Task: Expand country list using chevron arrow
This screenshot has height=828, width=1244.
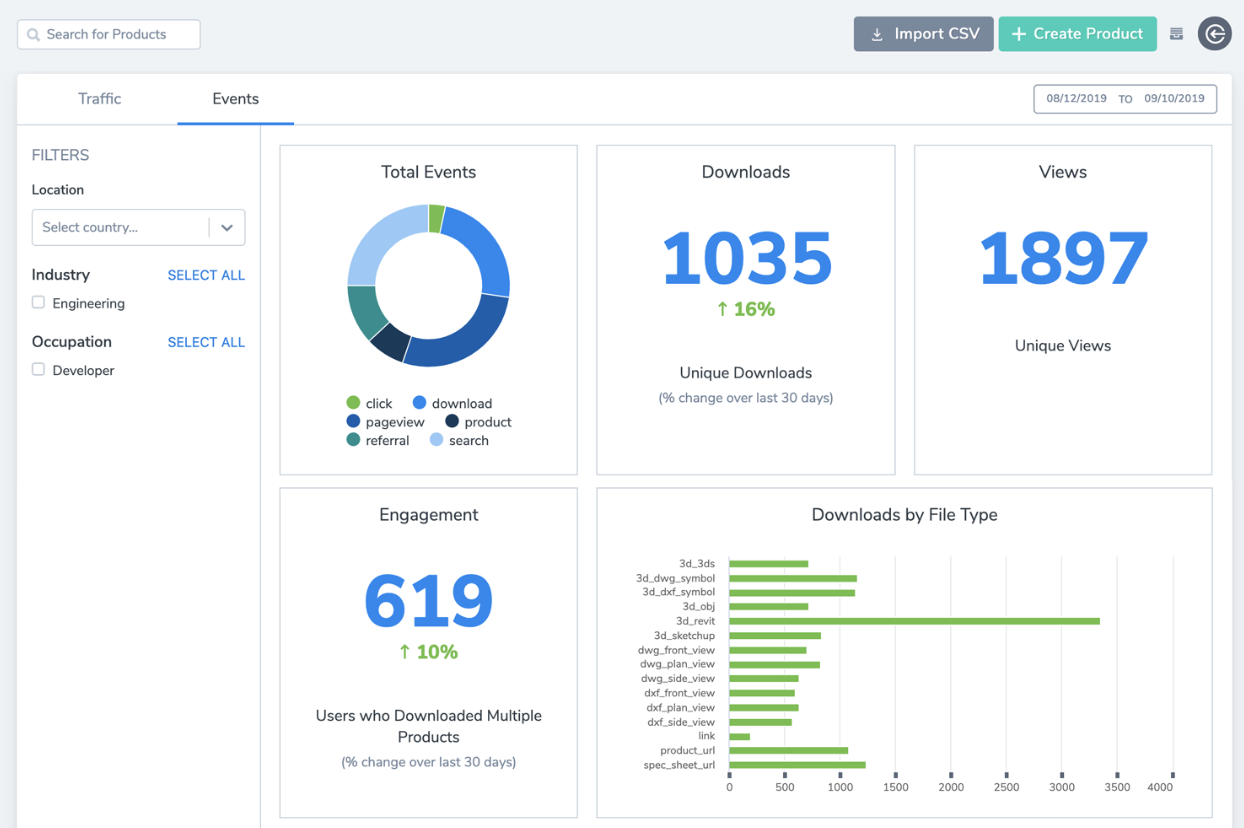Action: click(x=227, y=228)
